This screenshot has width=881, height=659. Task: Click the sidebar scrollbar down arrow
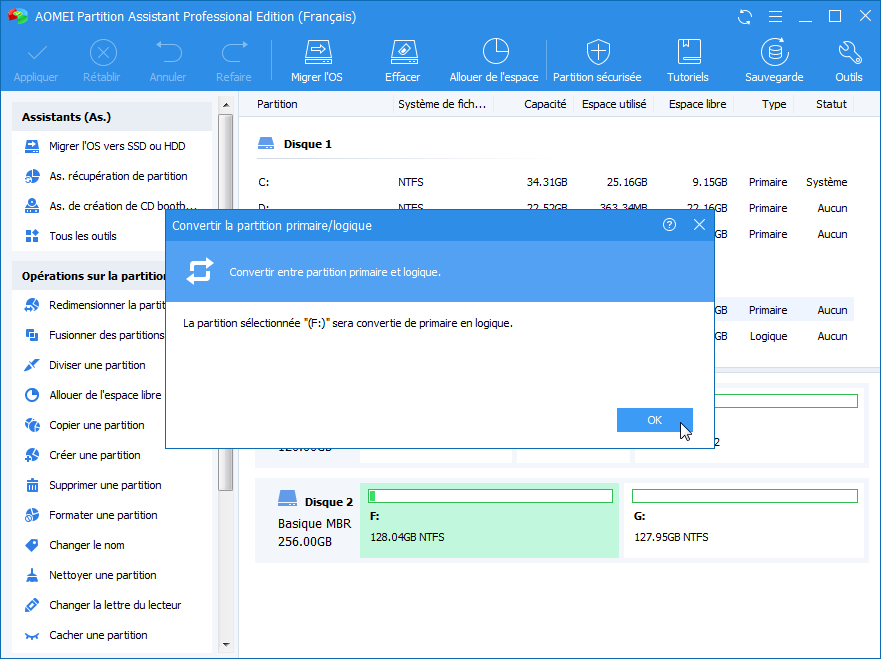point(226,644)
